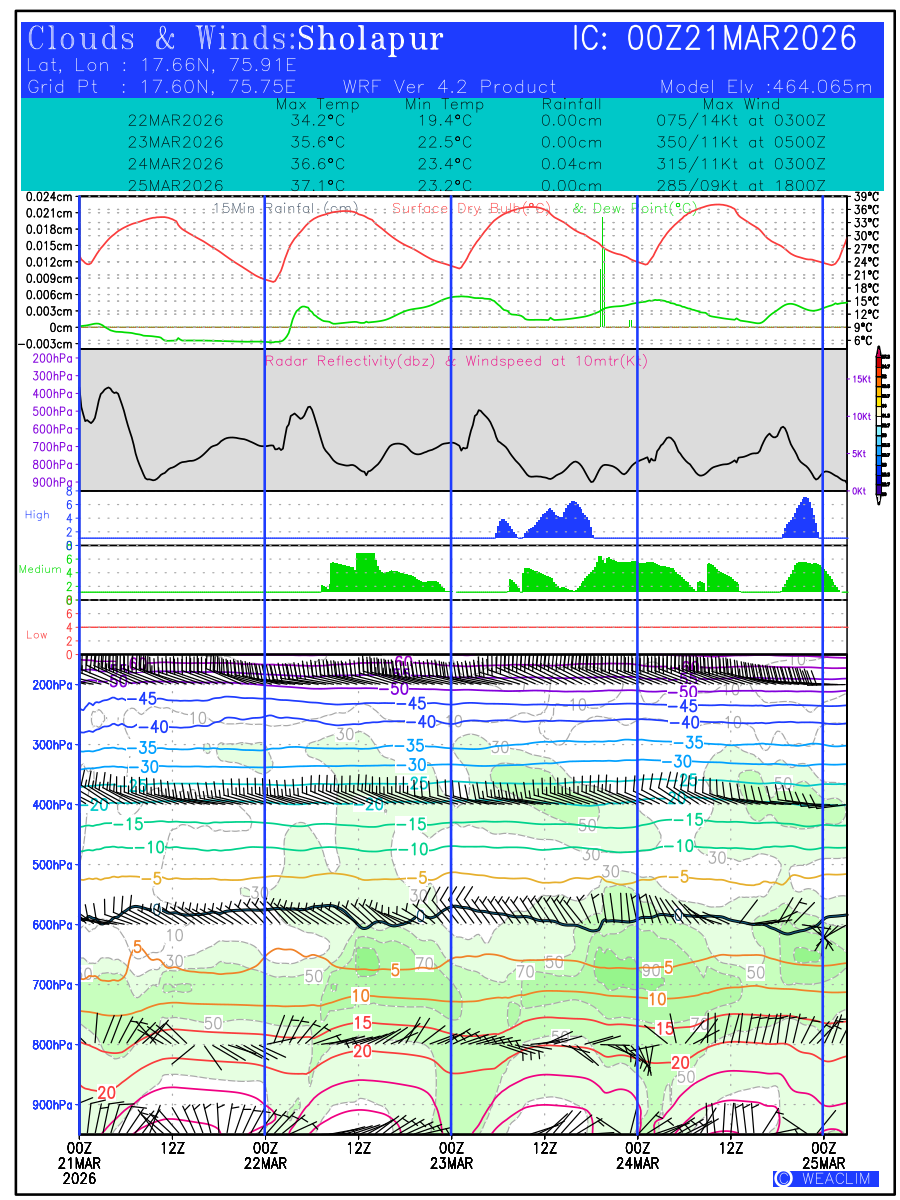Click the Max Temp column header

pos(317,105)
